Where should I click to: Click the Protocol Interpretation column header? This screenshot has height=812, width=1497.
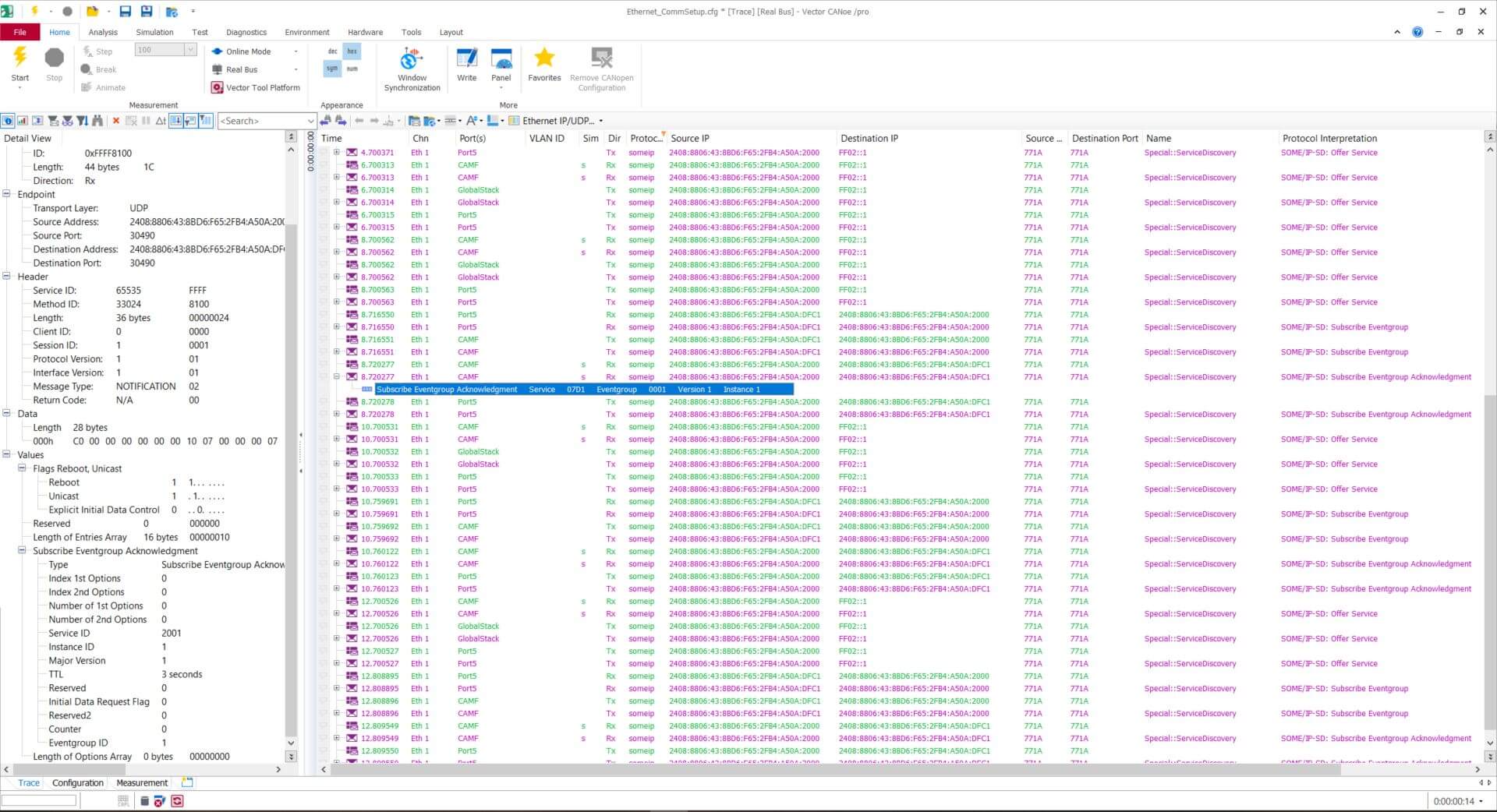click(1329, 139)
